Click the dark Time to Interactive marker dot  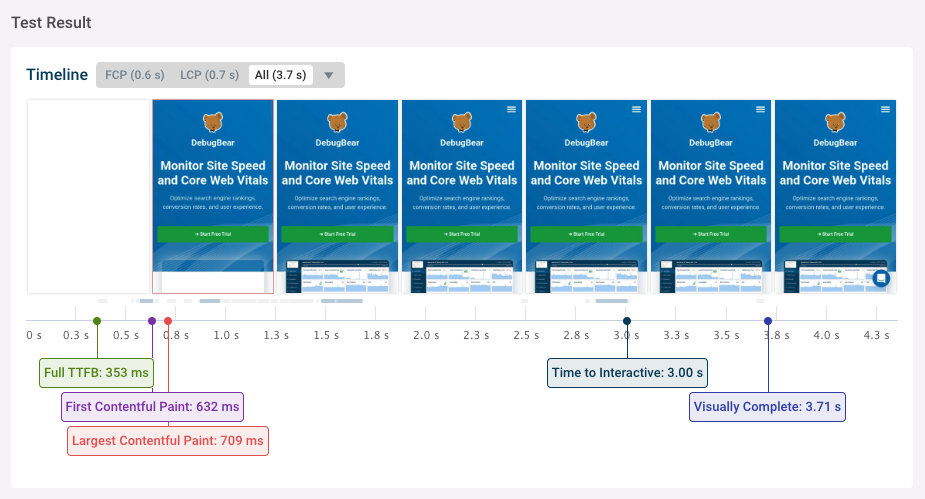(627, 321)
